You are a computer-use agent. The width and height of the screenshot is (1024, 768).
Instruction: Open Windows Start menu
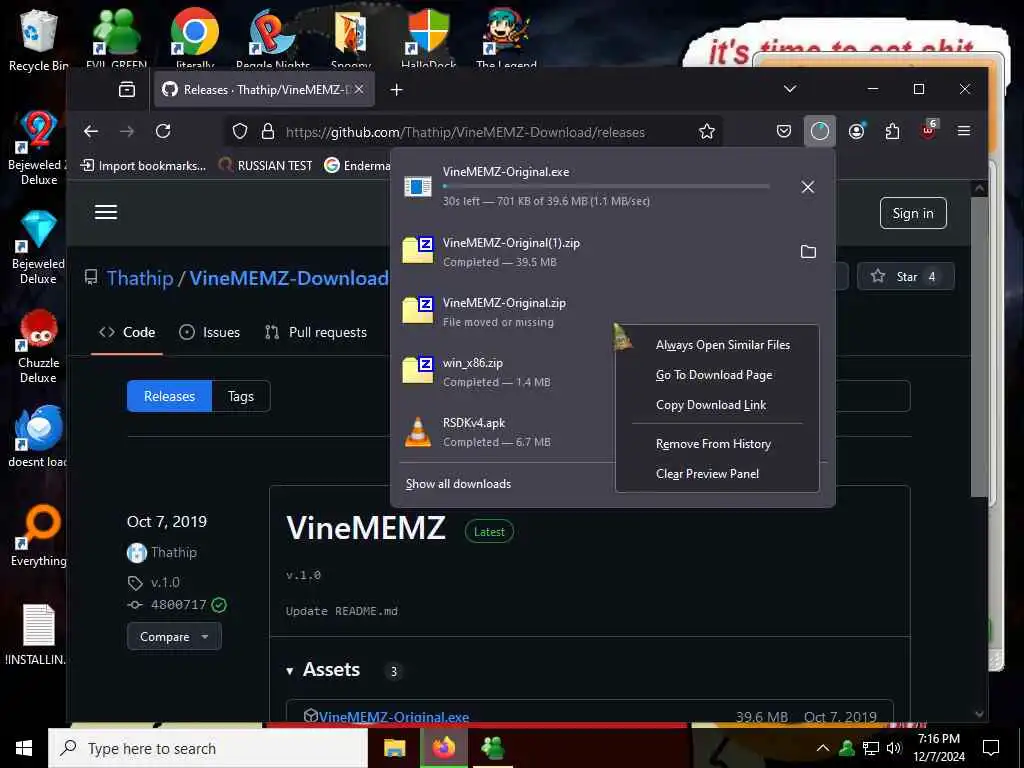coord(24,748)
